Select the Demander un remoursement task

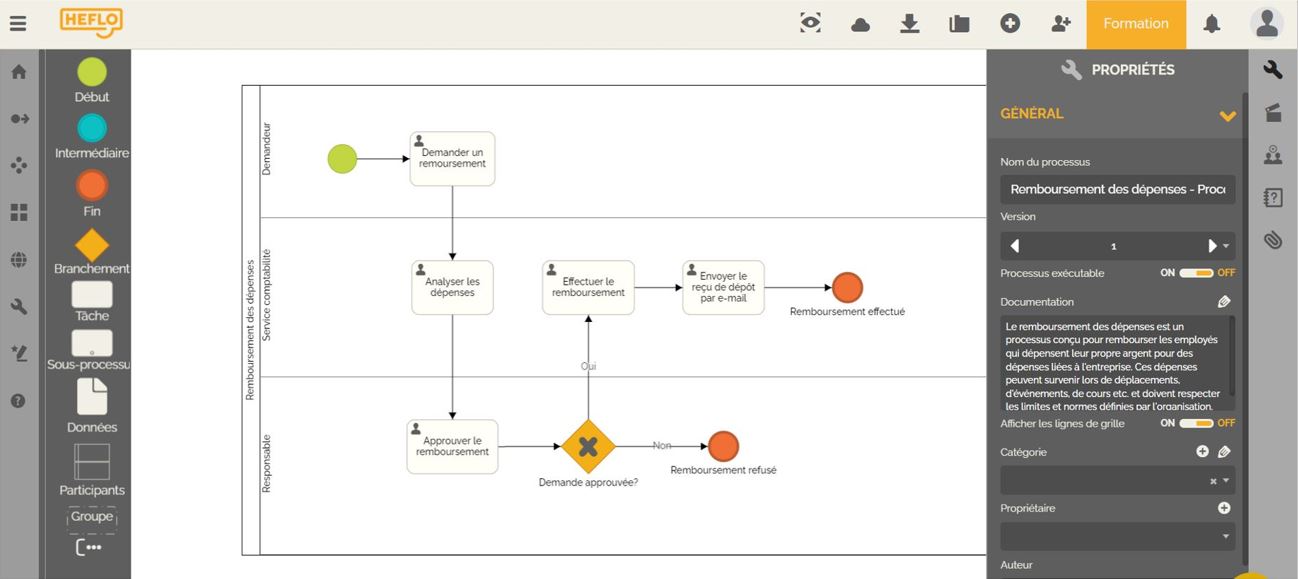click(x=452, y=158)
